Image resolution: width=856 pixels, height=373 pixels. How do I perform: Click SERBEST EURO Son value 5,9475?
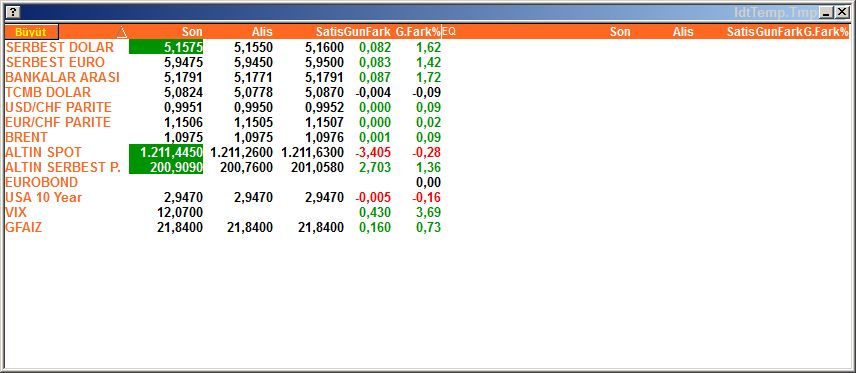point(183,62)
